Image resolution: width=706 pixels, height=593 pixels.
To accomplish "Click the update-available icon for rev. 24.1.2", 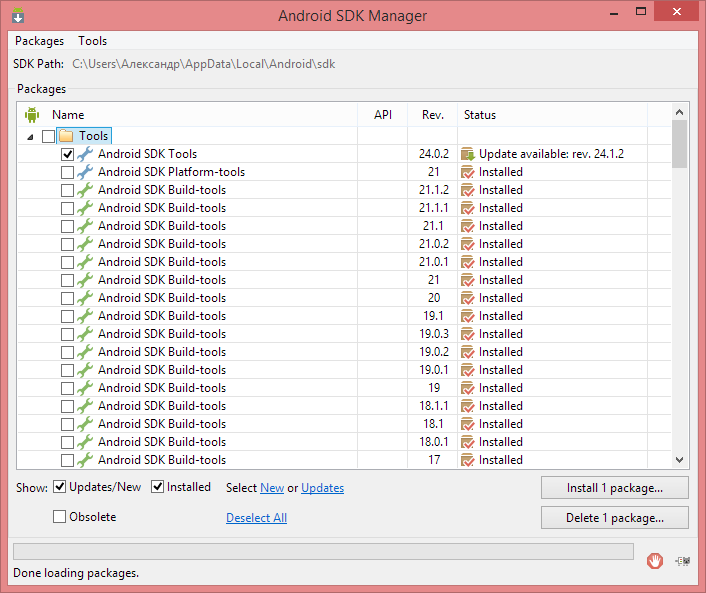I will 468,154.
